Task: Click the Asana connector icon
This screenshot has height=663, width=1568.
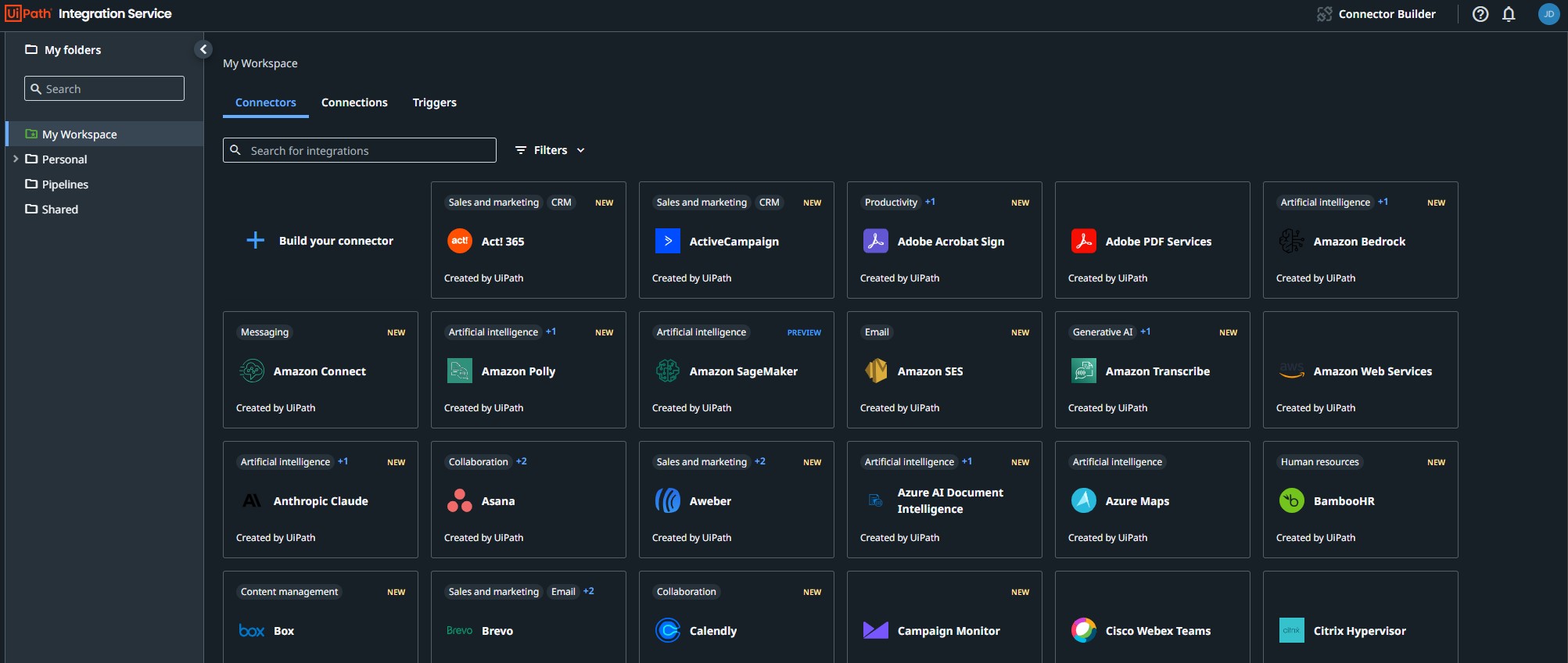Action: (460, 500)
